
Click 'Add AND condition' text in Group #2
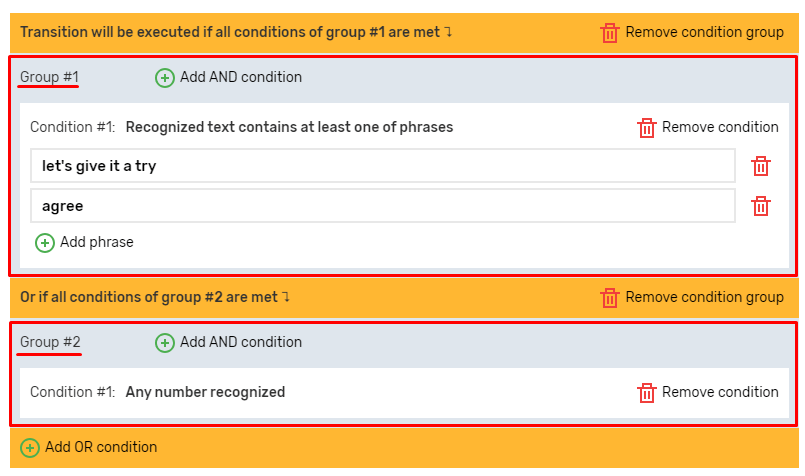coord(241,343)
